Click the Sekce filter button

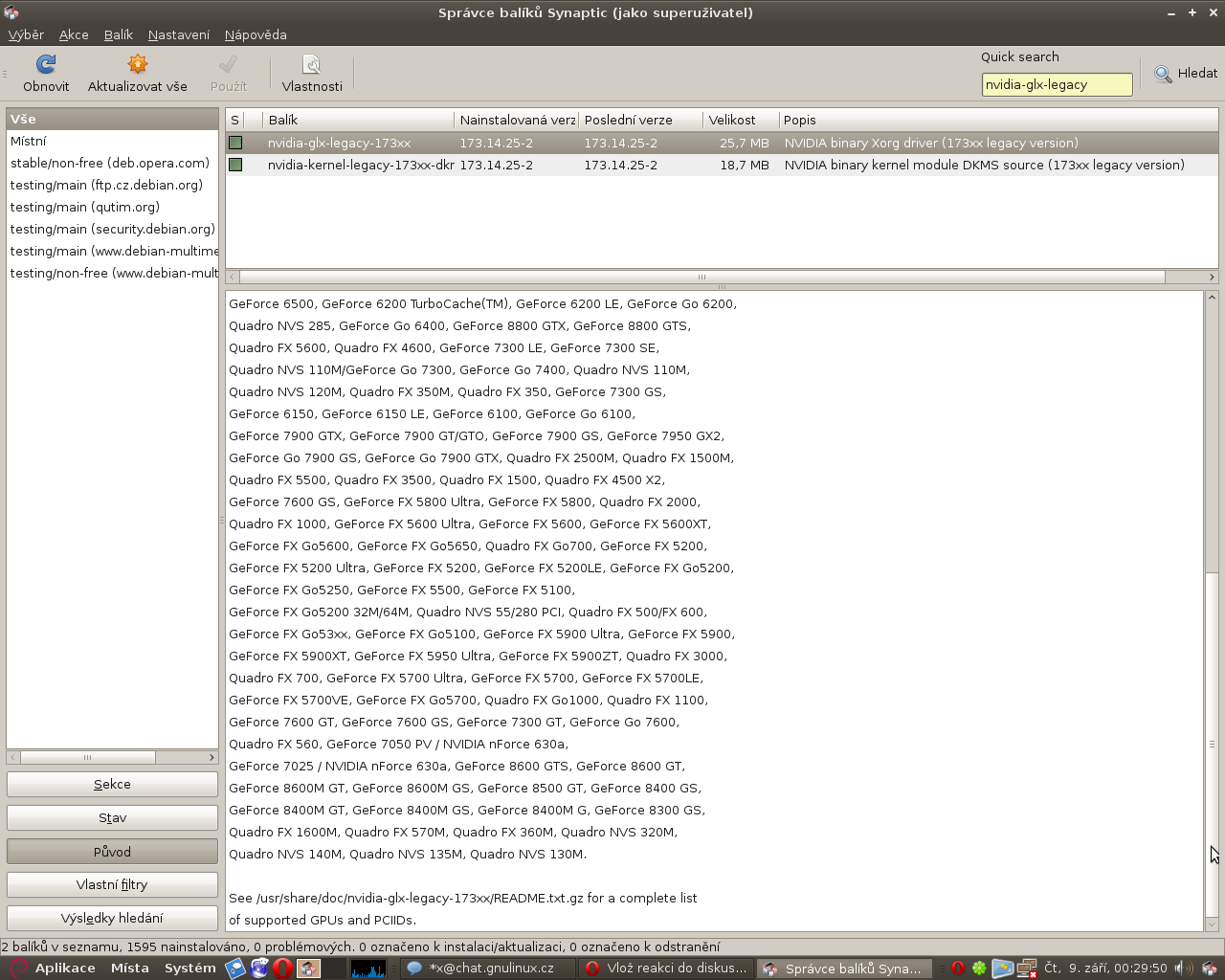[112, 784]
